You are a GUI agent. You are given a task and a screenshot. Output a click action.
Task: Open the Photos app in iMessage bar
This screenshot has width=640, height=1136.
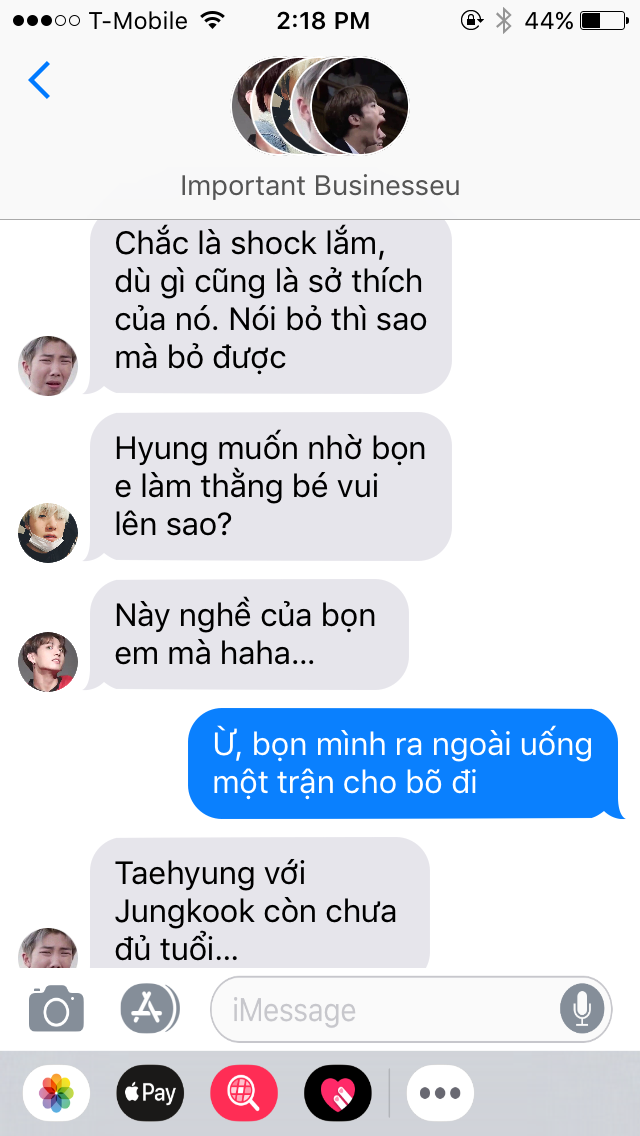pos(56,1093)
